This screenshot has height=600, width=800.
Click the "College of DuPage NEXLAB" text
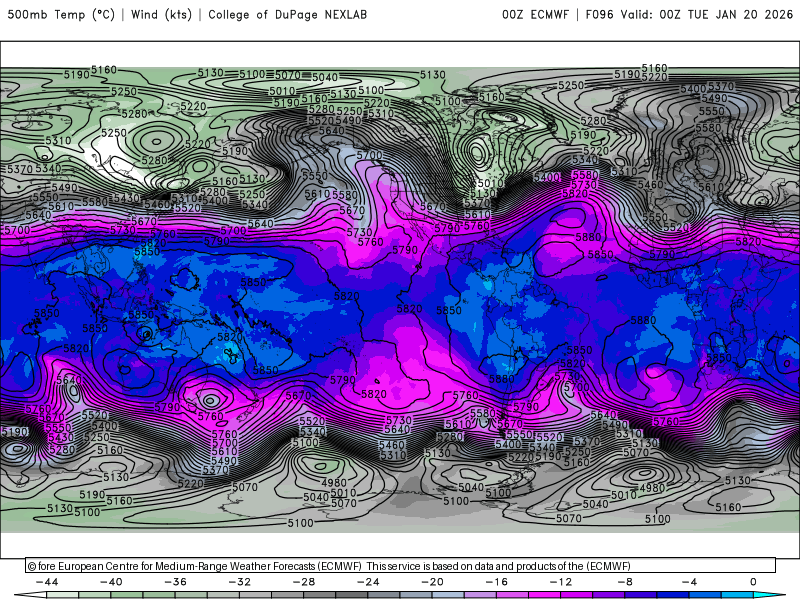(x=287, y=15)
